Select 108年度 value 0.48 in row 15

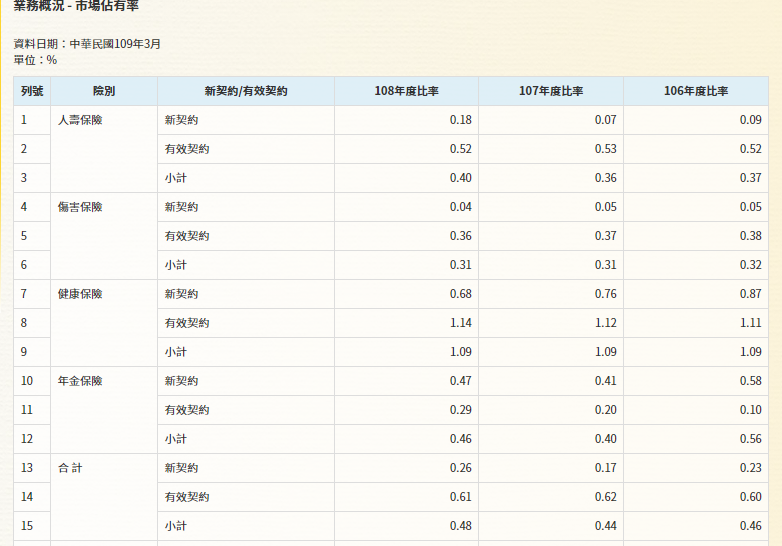(460, 526)
